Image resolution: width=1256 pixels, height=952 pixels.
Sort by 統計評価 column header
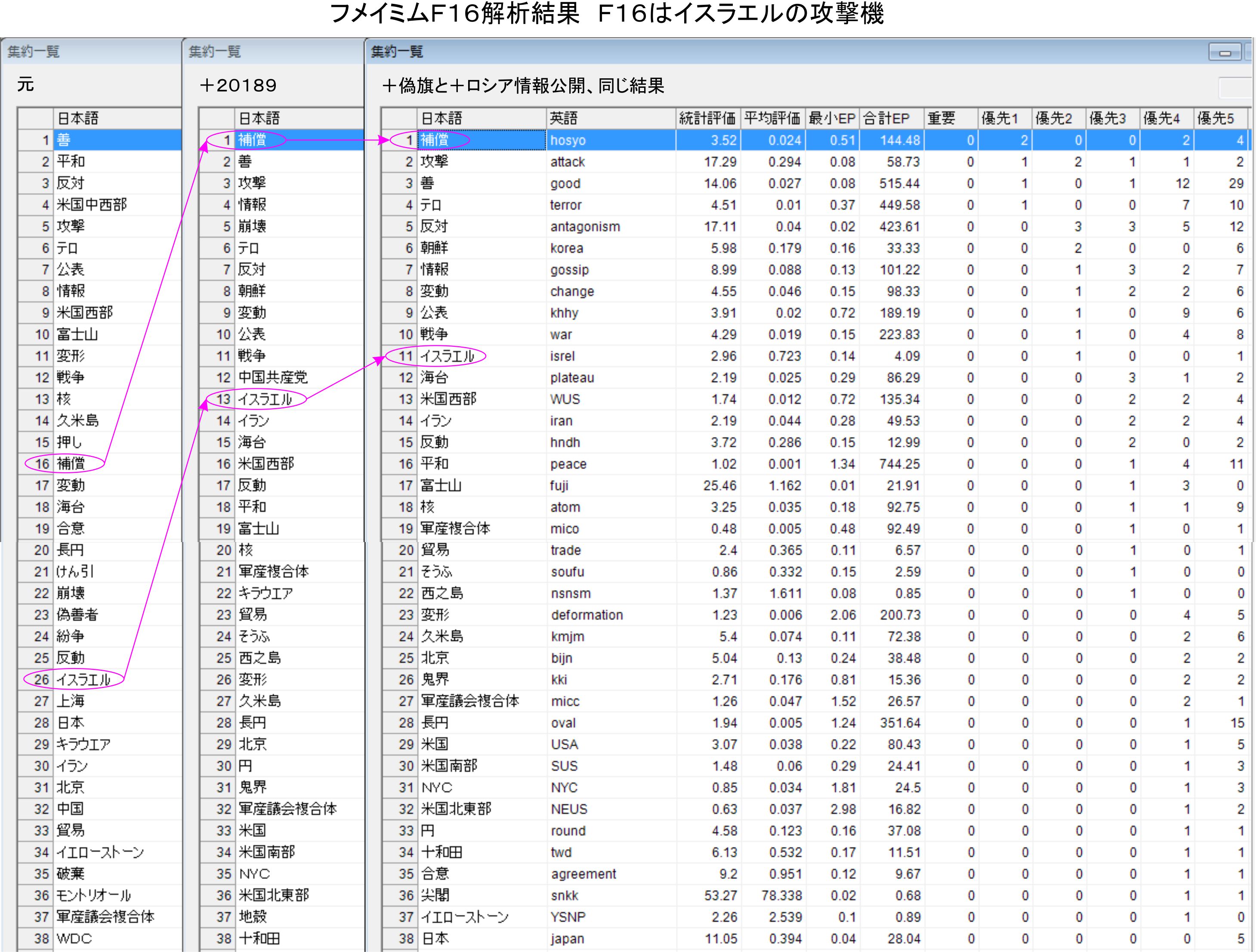click(707, 118)
